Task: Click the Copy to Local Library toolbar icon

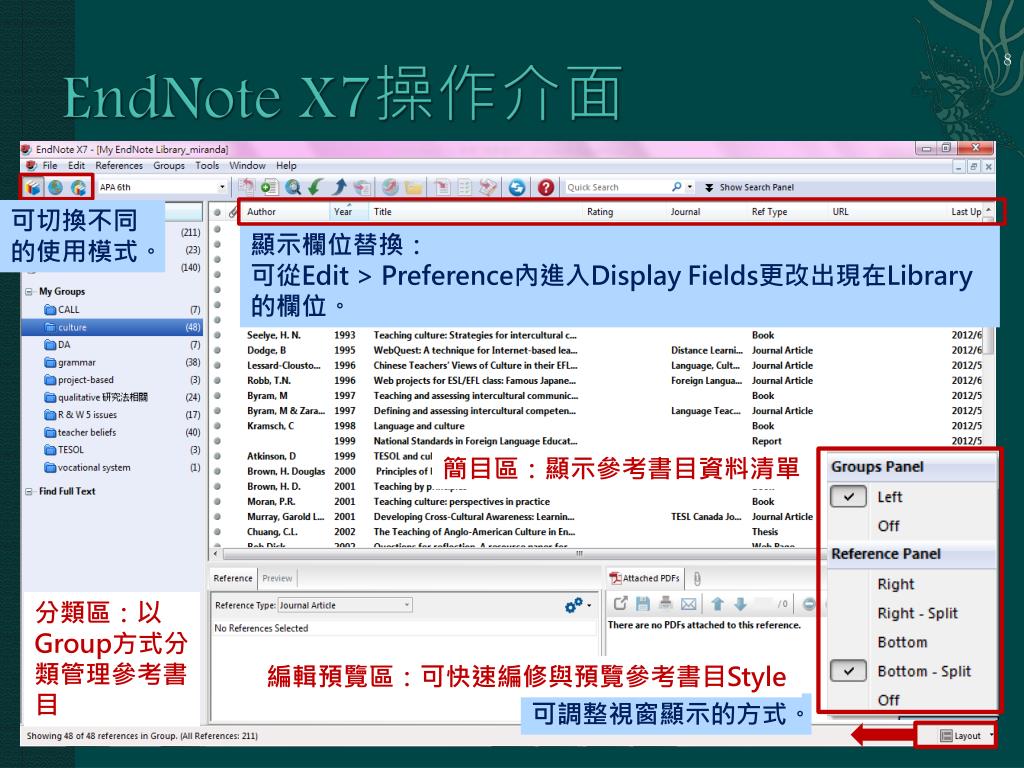Action: (246, 187)
